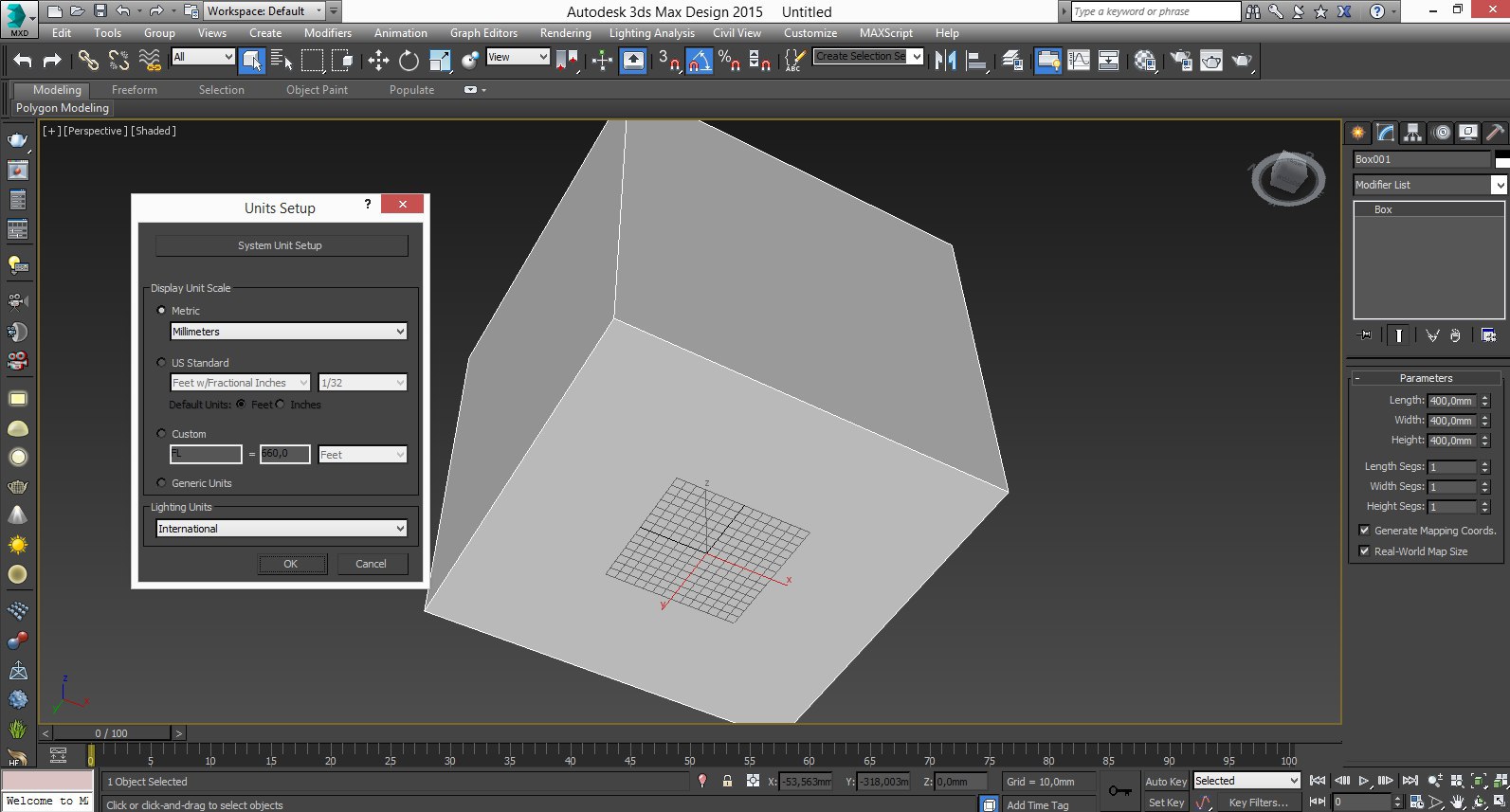Toggle Real-World Map Size checkbox
The width and height of the screenshot is (1510, 812).
[x=1364, y=551]
